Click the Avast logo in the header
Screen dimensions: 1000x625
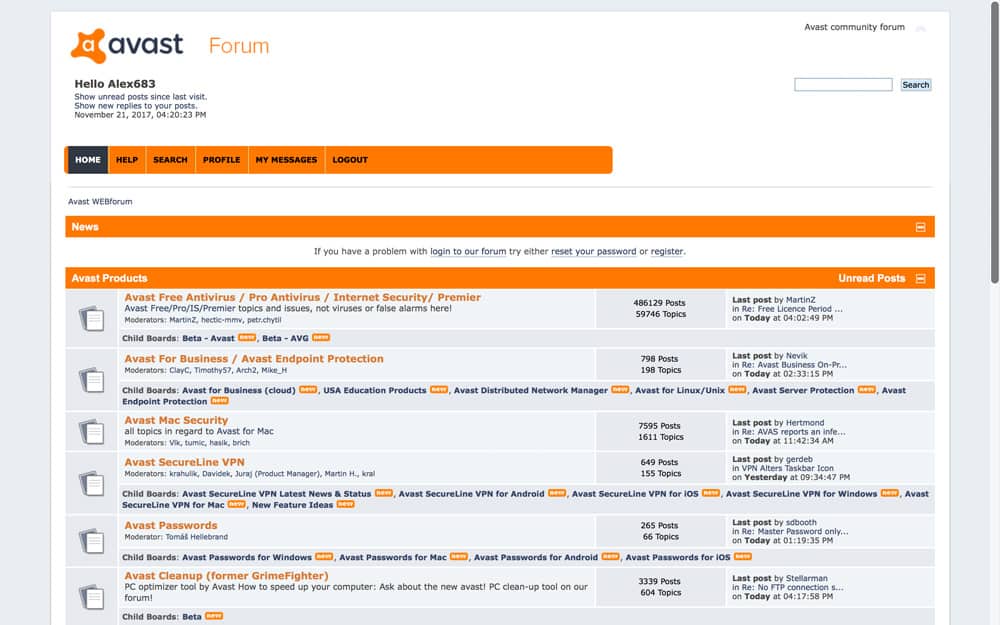127,45
